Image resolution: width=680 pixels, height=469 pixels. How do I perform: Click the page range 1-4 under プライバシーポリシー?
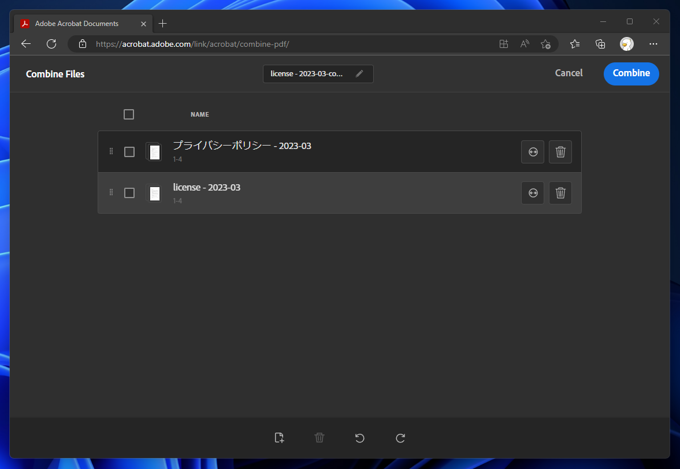[x=177, y=159]
